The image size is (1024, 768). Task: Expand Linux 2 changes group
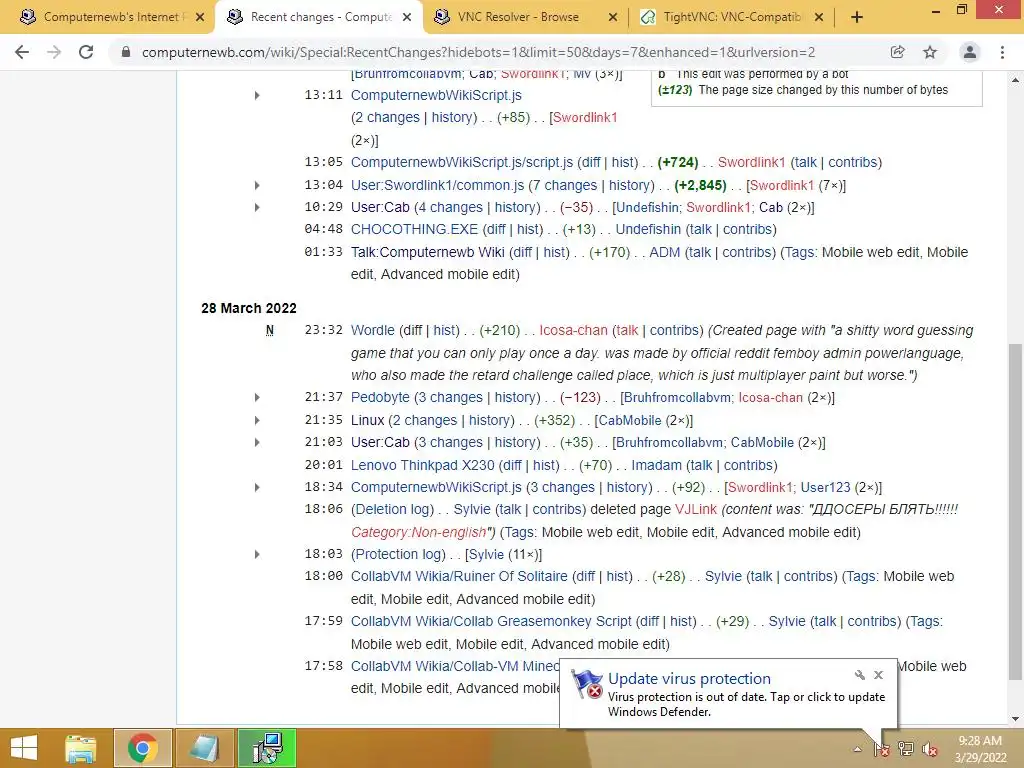click(257, 421)
